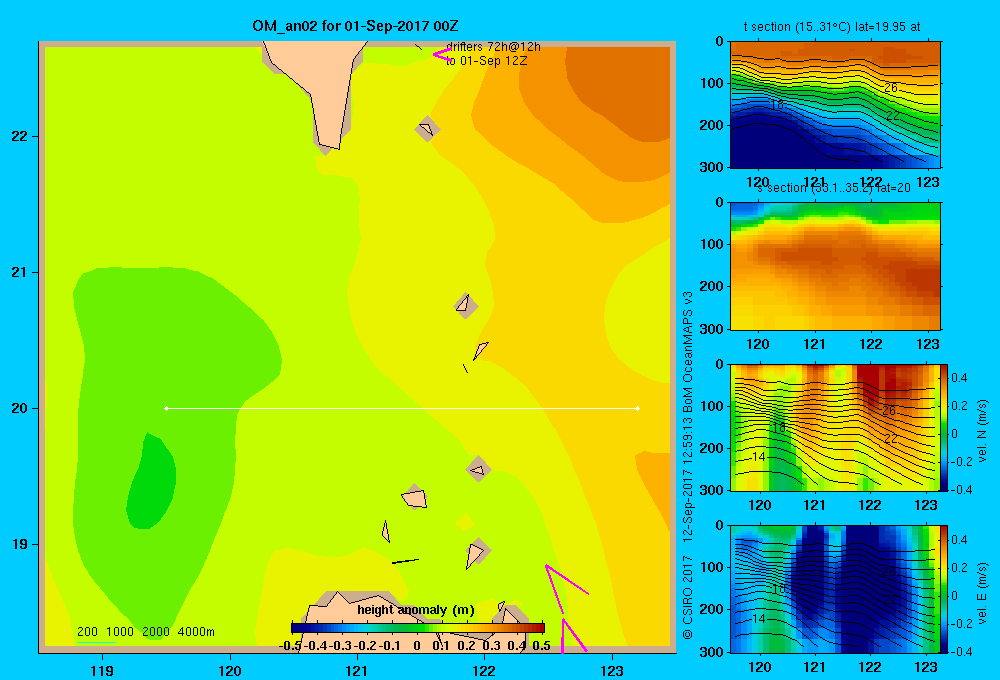Click depth label 100 on the salinity section axis
Screen dimensions: 1000x680
click(712, 244)
